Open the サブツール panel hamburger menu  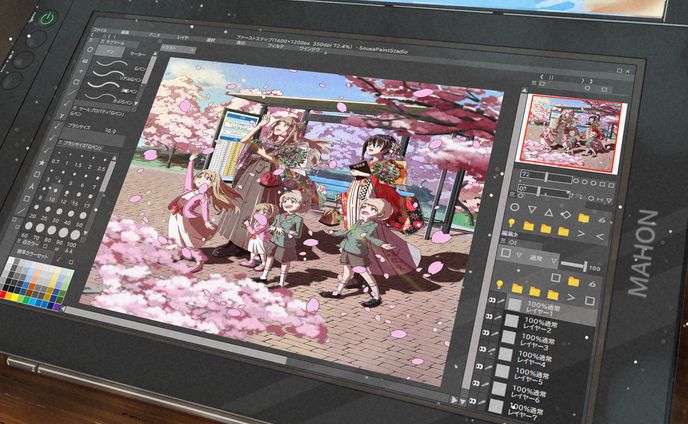pos(103,41)
